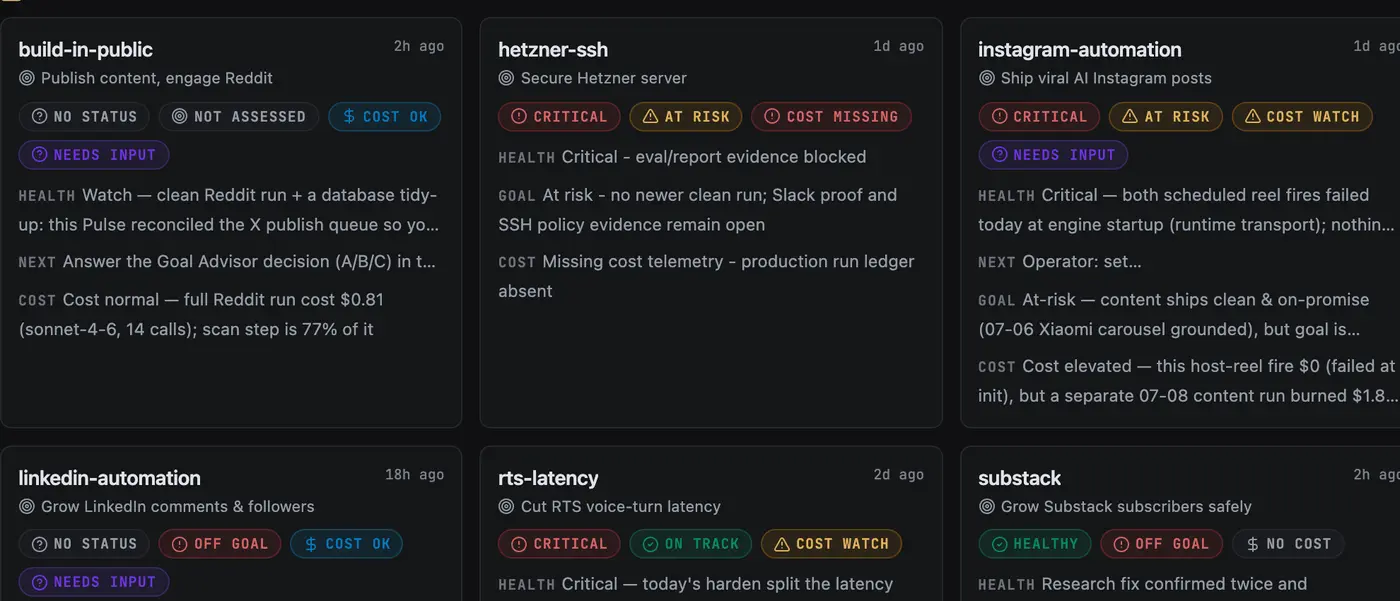Click goal icon beside Grow Substack subscribers safely
Screen dimensions: 1400x601
coord(986,506)
